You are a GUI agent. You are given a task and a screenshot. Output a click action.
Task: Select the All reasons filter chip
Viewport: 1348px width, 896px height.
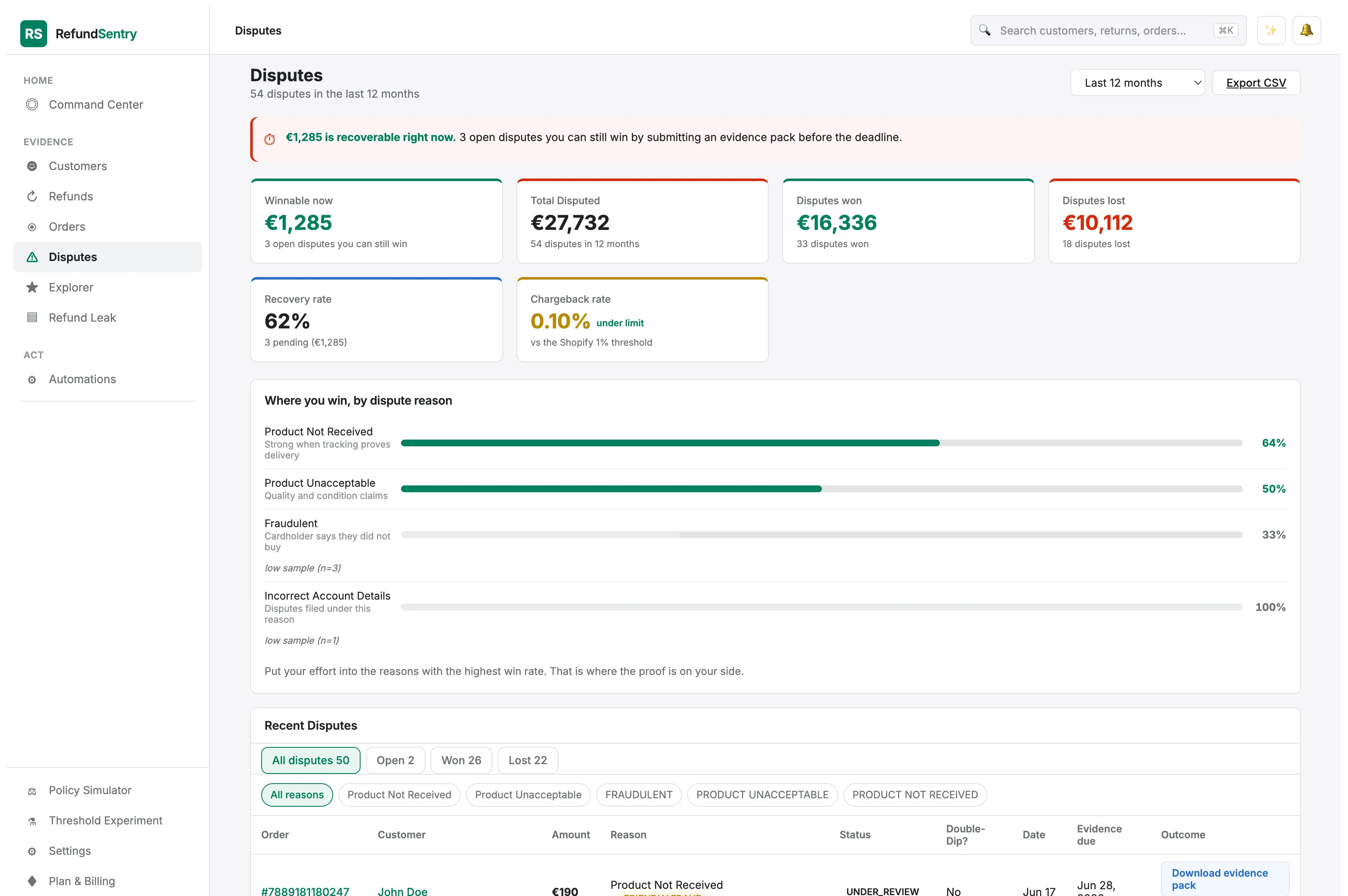coord(297,795)
